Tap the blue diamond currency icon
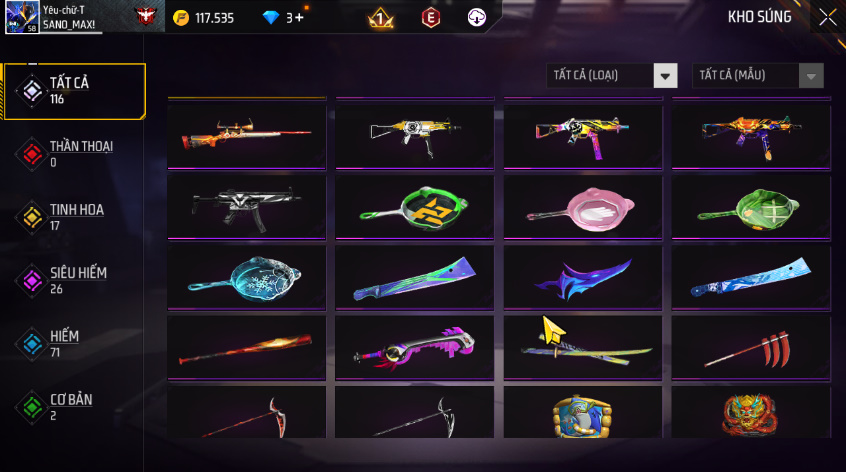 pos(271,18)
